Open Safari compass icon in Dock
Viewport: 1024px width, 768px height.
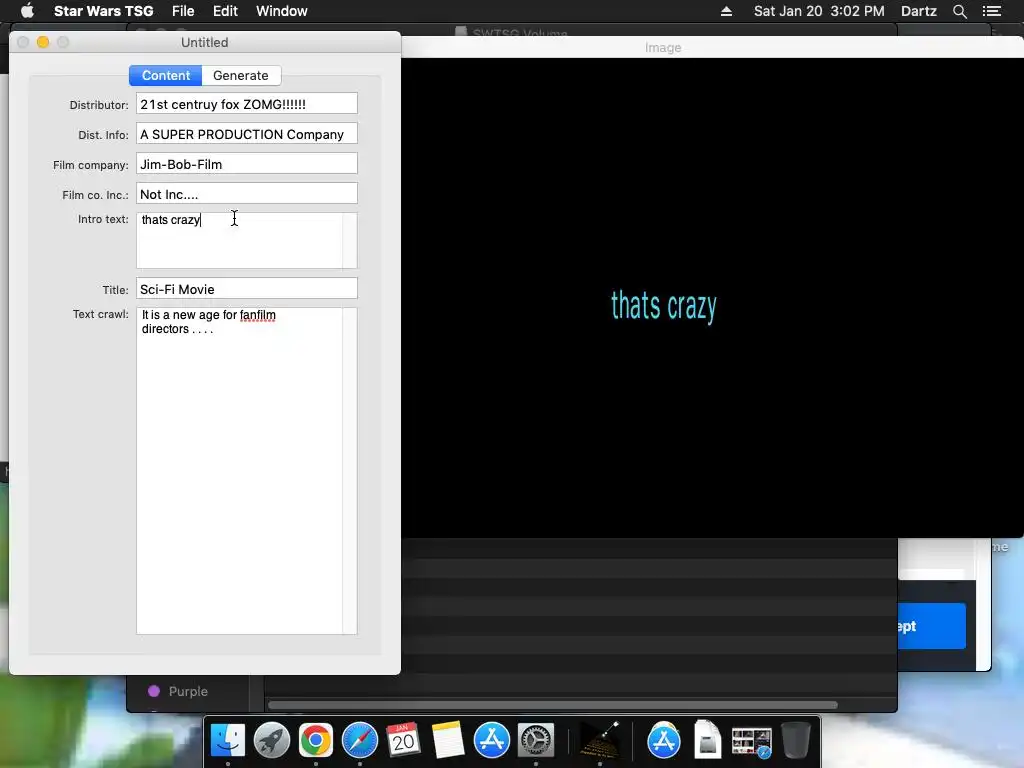coord(360,740)
